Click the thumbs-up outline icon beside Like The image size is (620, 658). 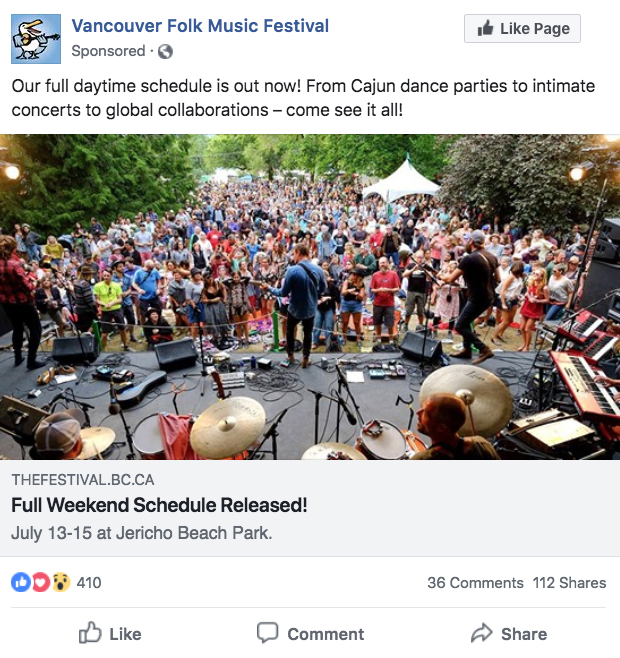pyautogui.click(x=90, y=632)
